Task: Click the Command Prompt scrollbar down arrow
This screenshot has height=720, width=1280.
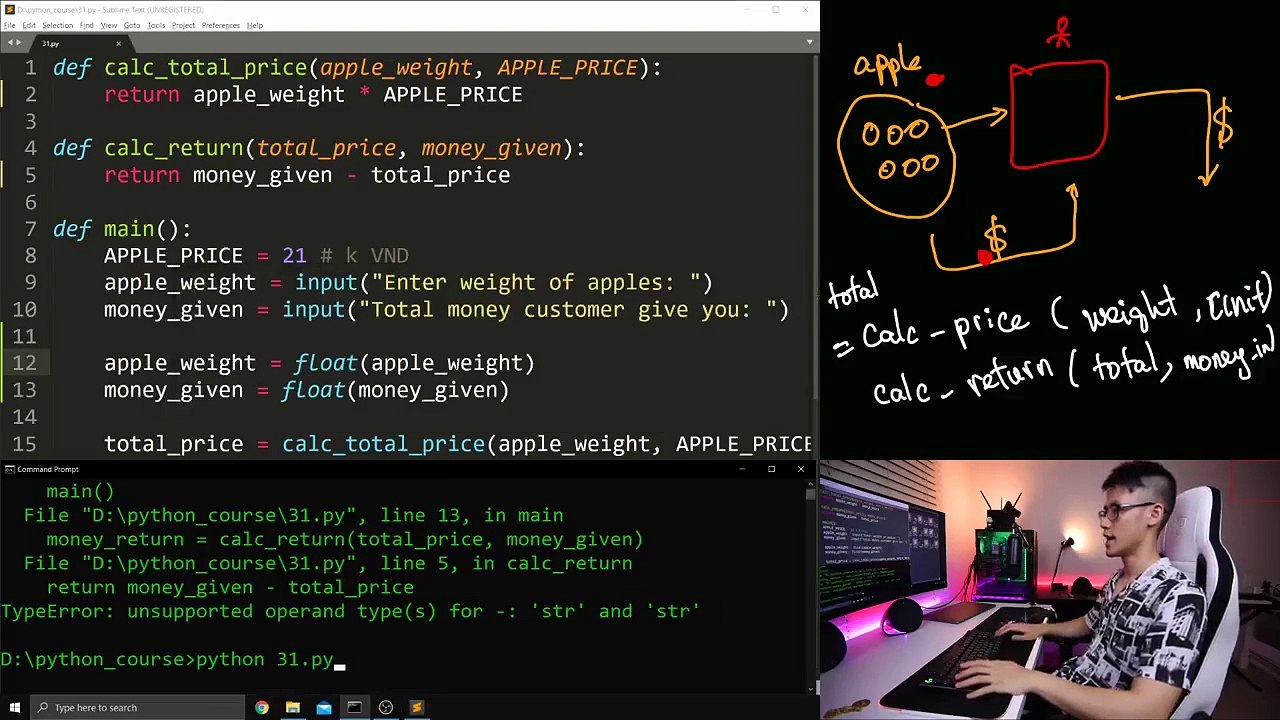Action: [811, 687]
